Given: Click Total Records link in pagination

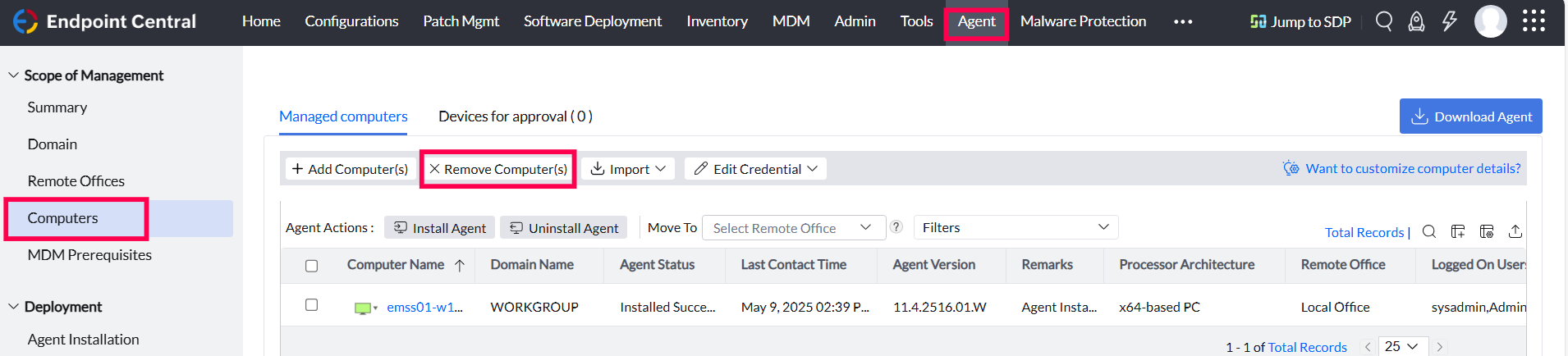Looking at the screenshot, I should [x=1307, y=347].
